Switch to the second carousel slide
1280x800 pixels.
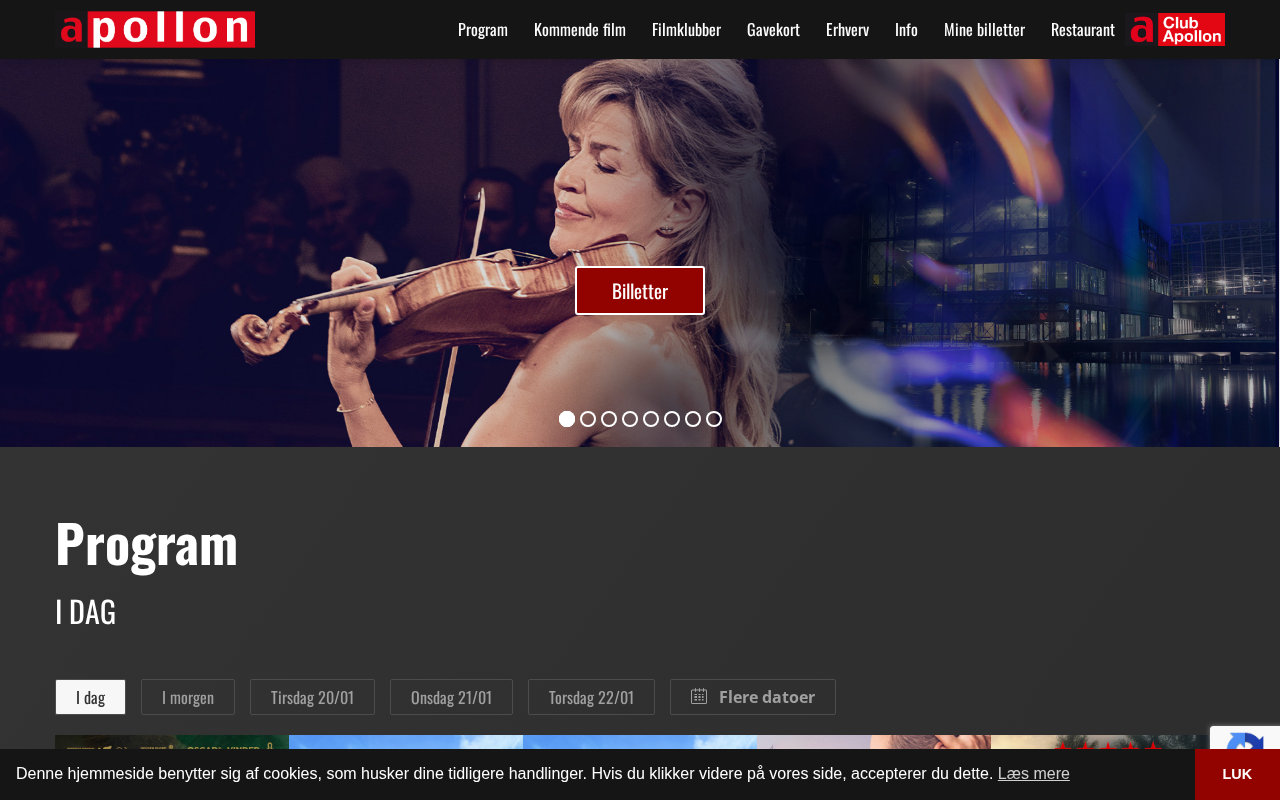[588, 419]
